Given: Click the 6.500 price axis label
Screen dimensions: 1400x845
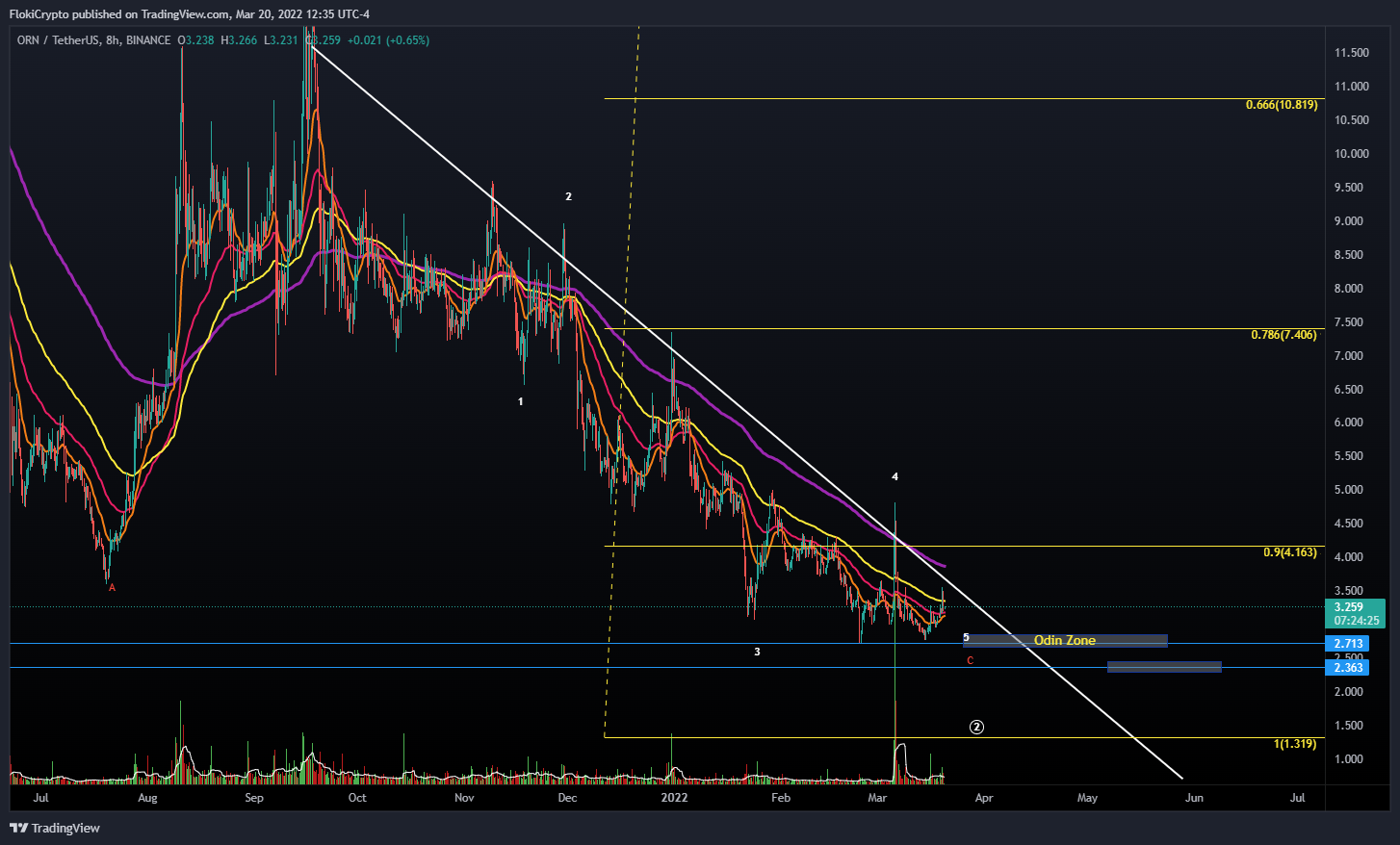Looking at the screenshot, I should pos(1348,390).
